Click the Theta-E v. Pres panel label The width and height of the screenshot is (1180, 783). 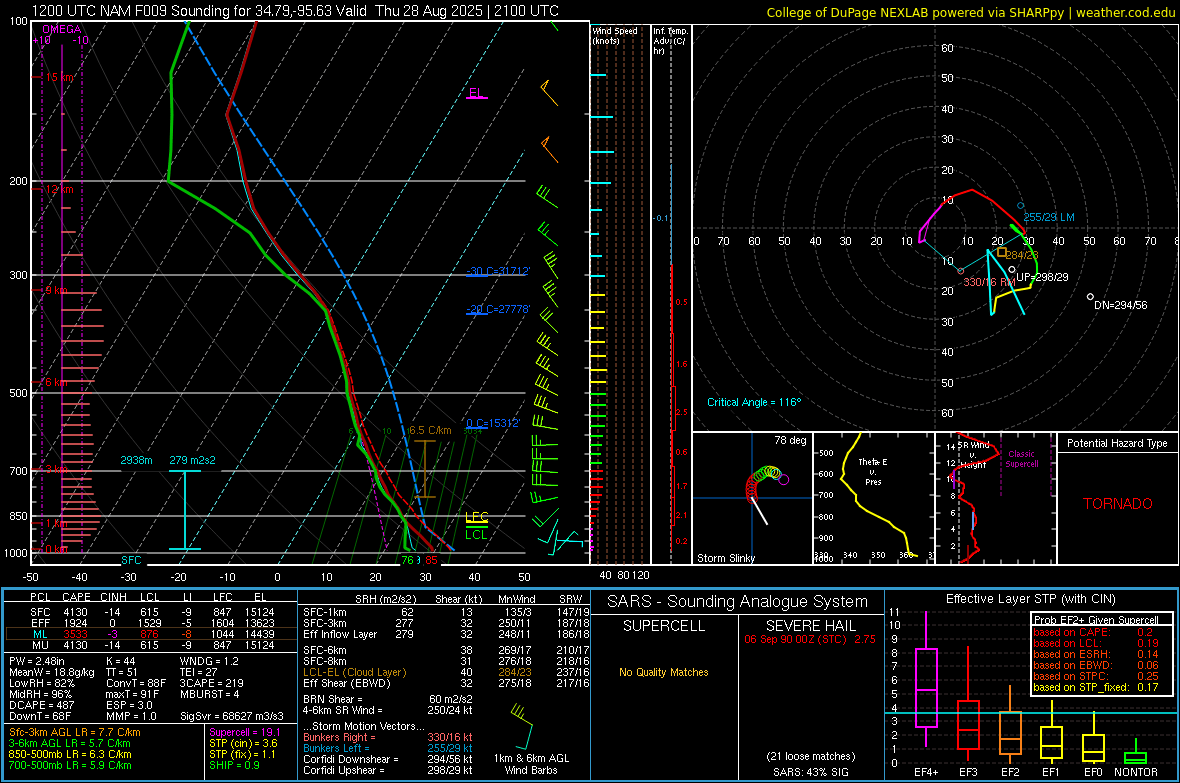click(873, 471)
